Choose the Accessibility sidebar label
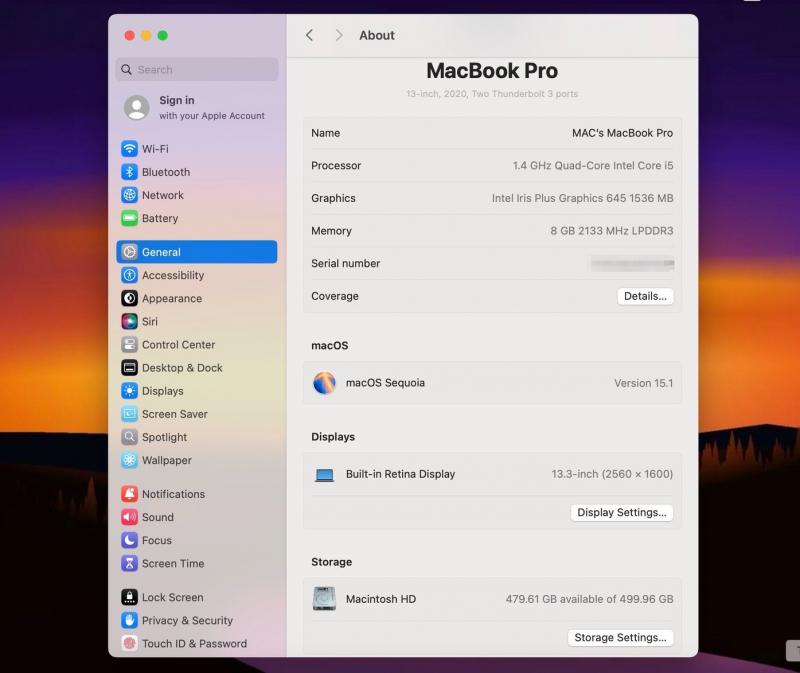The width and height of the screenshot is (800, 673). click(x=173, y=276)
